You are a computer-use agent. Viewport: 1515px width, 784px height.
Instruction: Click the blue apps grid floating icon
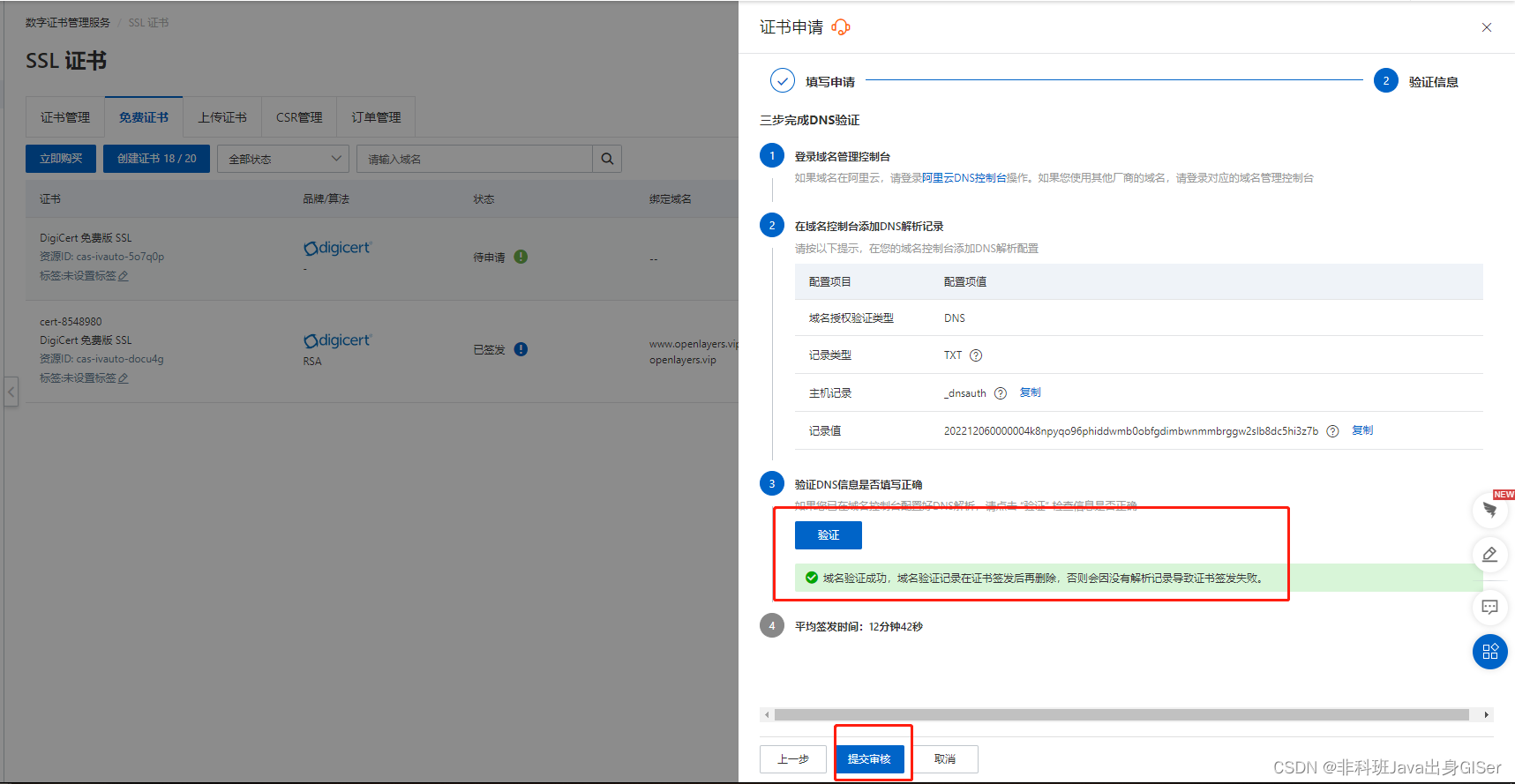tap(1490, 652)
